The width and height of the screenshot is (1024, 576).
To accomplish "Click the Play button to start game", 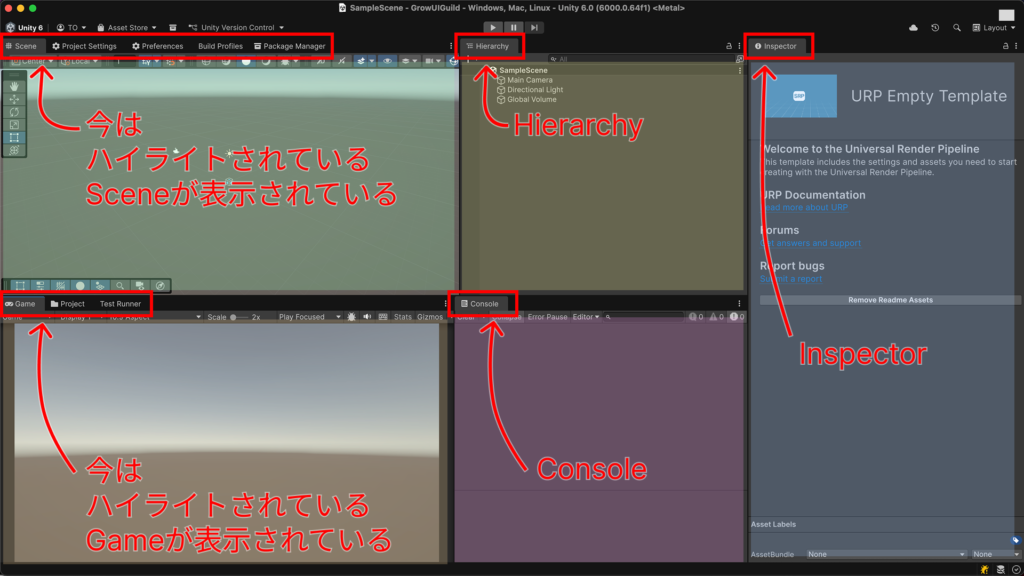I will 492,28.
